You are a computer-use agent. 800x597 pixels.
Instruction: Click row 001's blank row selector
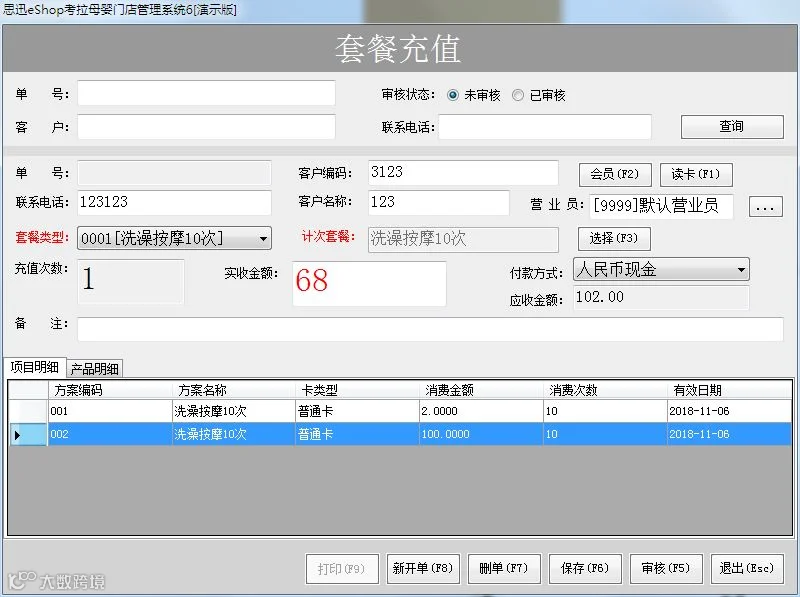click(x=28, y=411)
